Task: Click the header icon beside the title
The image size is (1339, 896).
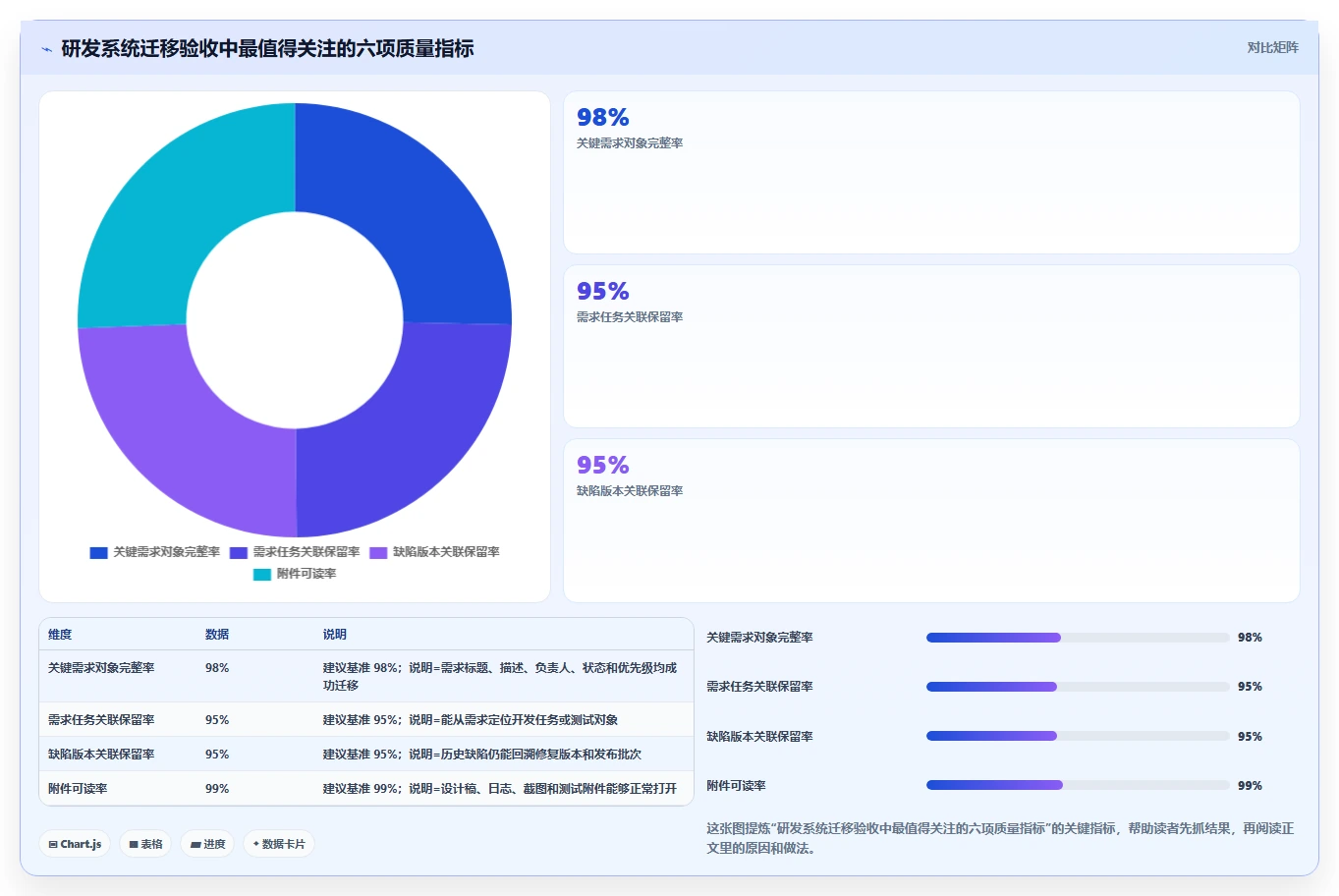Action: 46,49
